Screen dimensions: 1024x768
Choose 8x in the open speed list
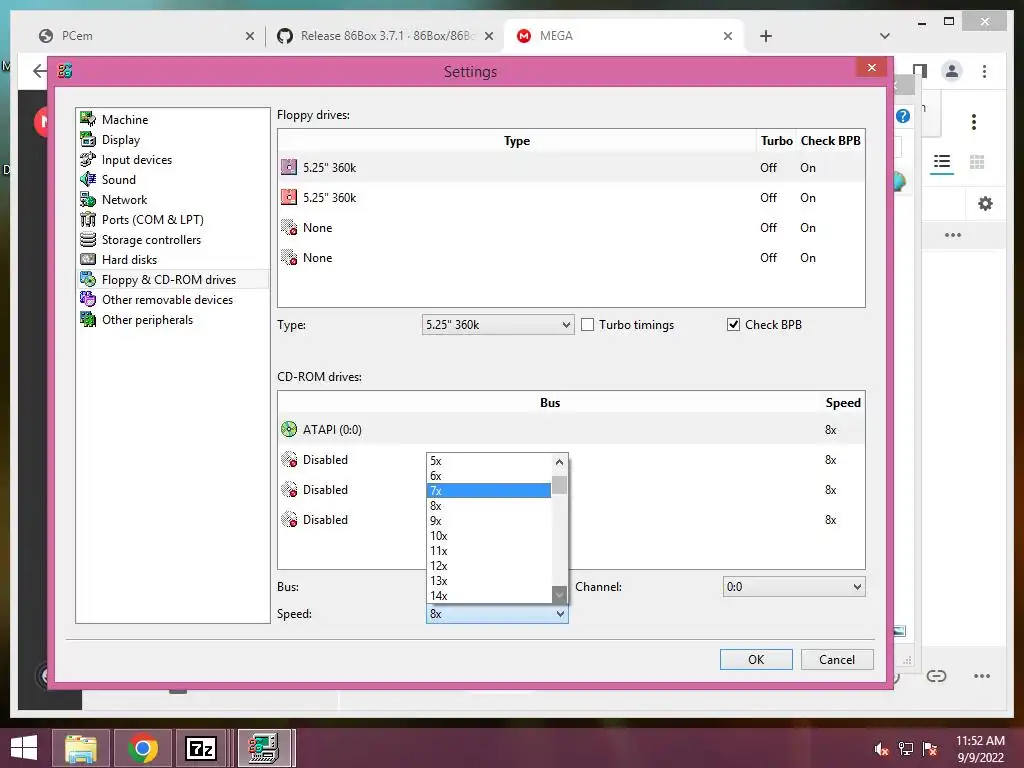[489, 506]
